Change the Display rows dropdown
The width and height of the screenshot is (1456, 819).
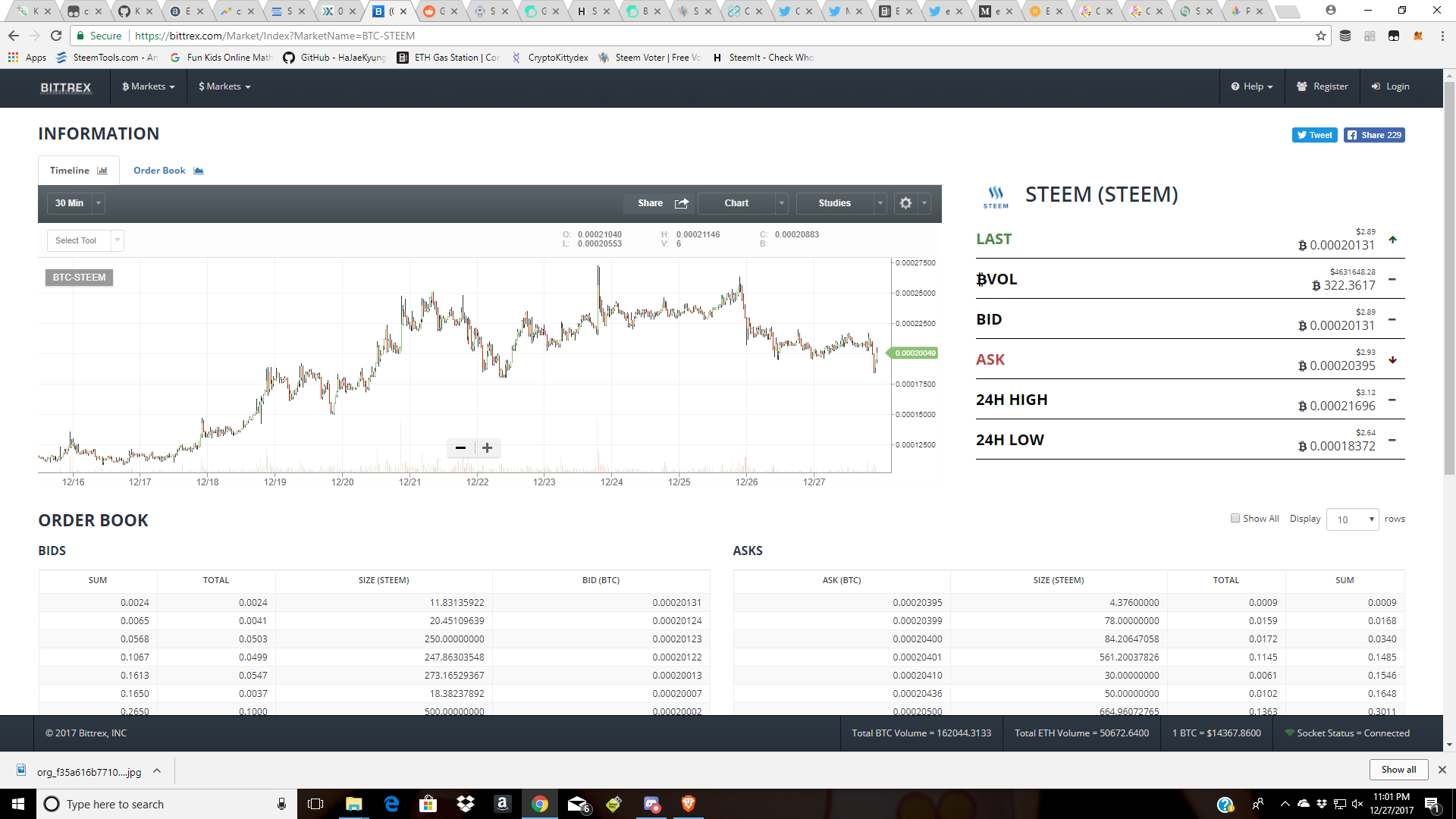(x=1352, y=519)
